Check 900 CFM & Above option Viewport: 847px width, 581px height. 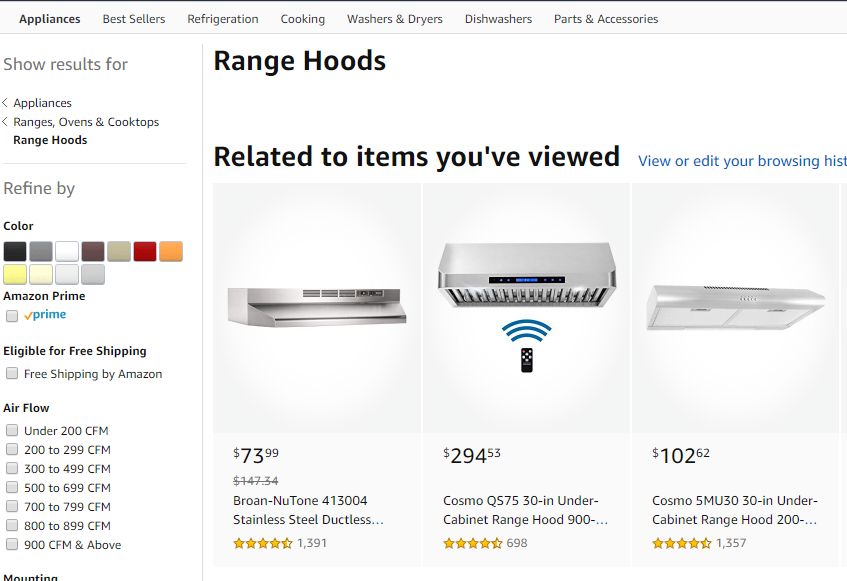(x=11, y=544)
